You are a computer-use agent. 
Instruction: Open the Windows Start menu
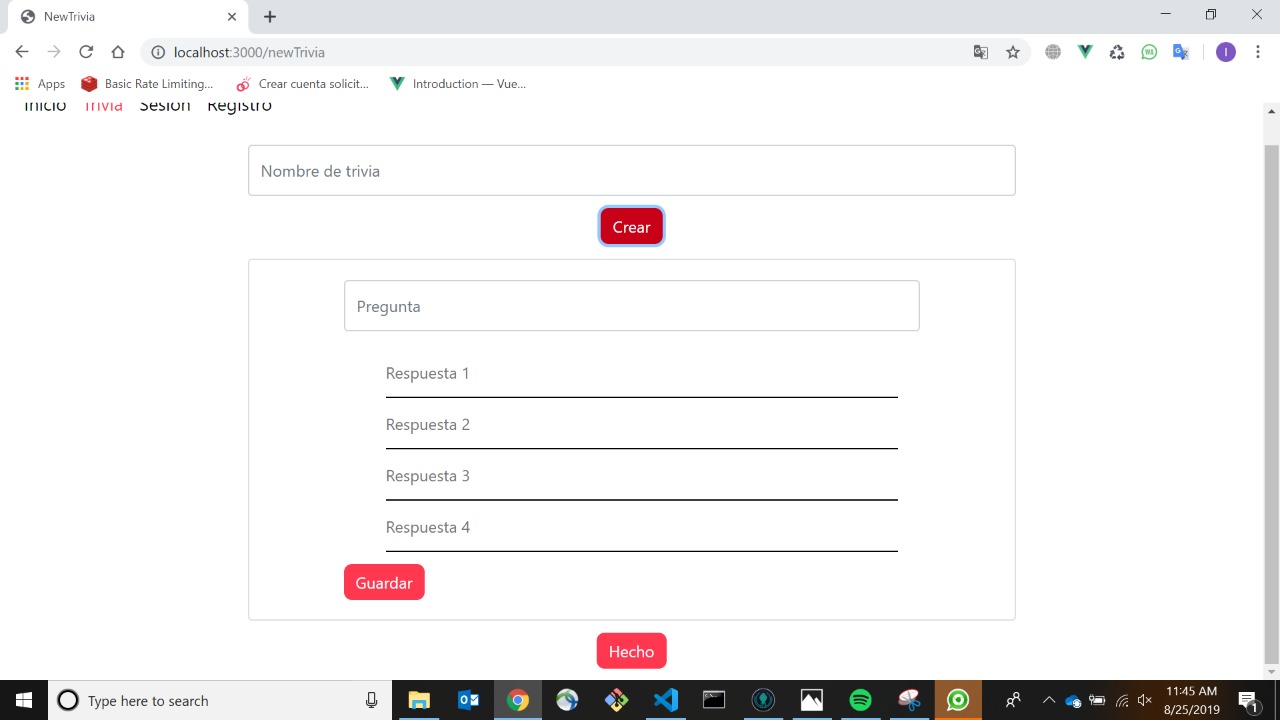pyautogui.click(x=24, y=700)
